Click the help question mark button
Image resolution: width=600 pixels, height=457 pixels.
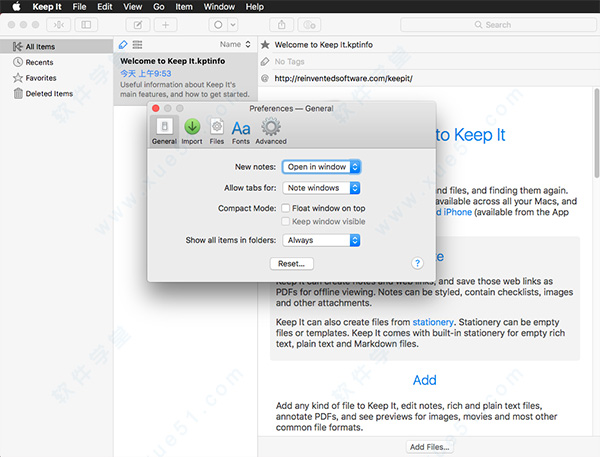coord(417,263)
